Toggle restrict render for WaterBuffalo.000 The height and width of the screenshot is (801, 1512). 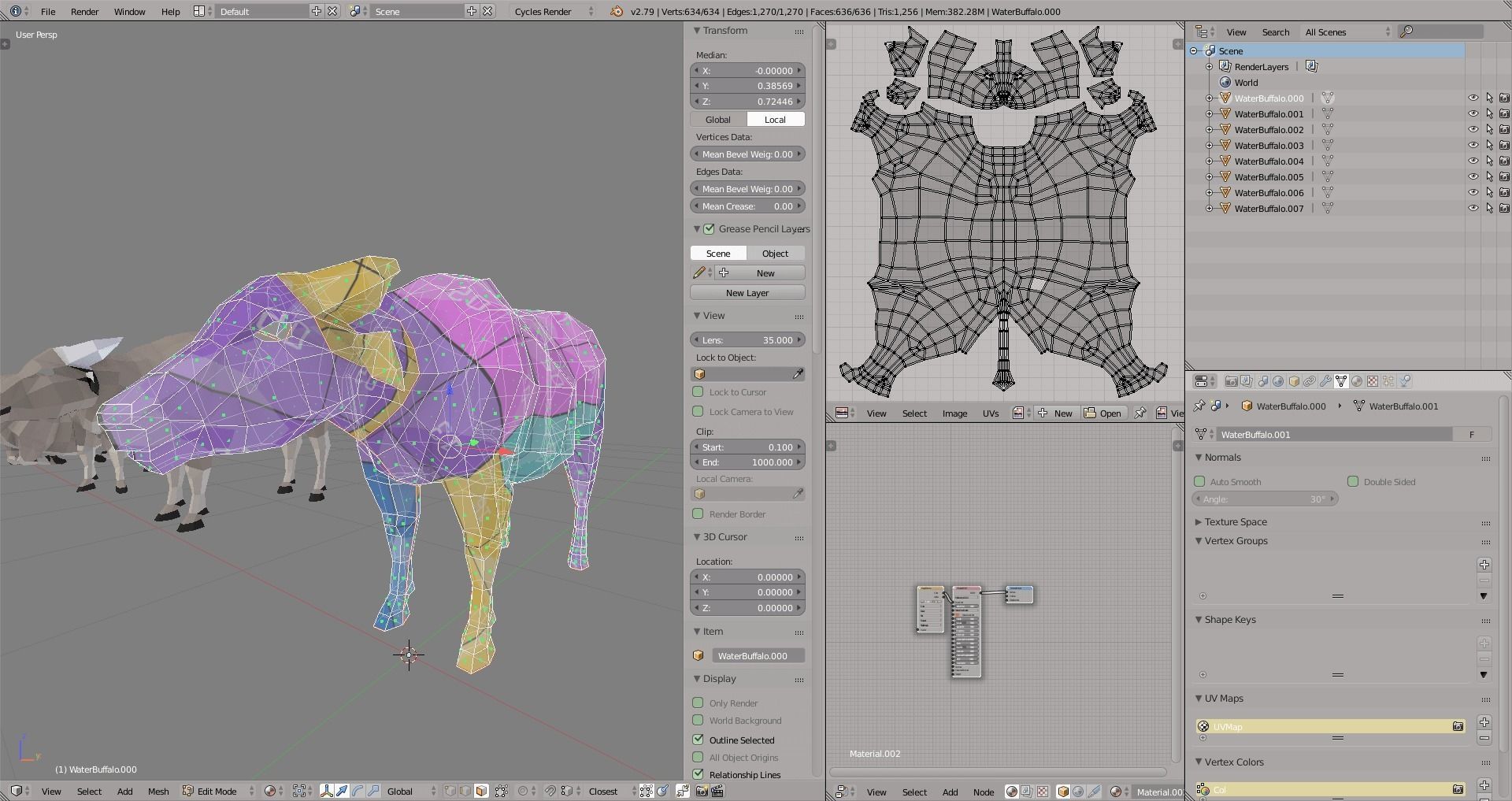1503,98
